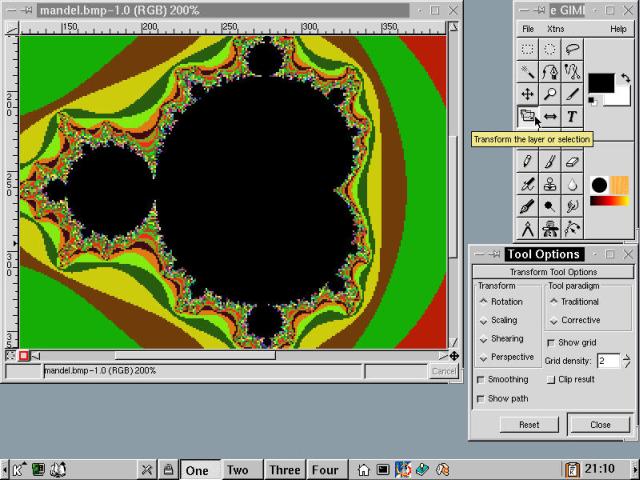
Task: Enable the Show grid checkbox
Action: pos(551,343)
